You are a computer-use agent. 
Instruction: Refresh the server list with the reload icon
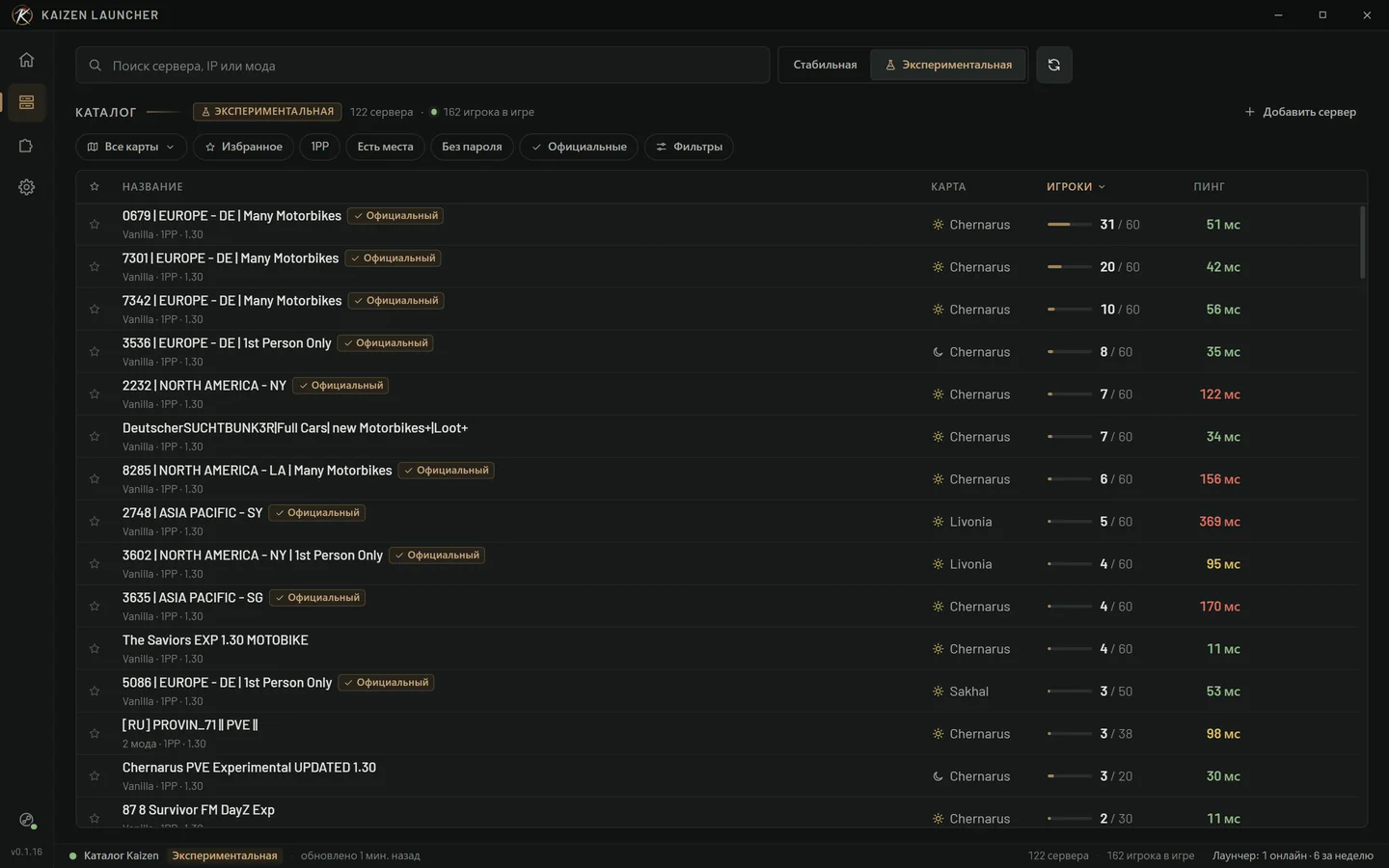tap(1054, 65)
